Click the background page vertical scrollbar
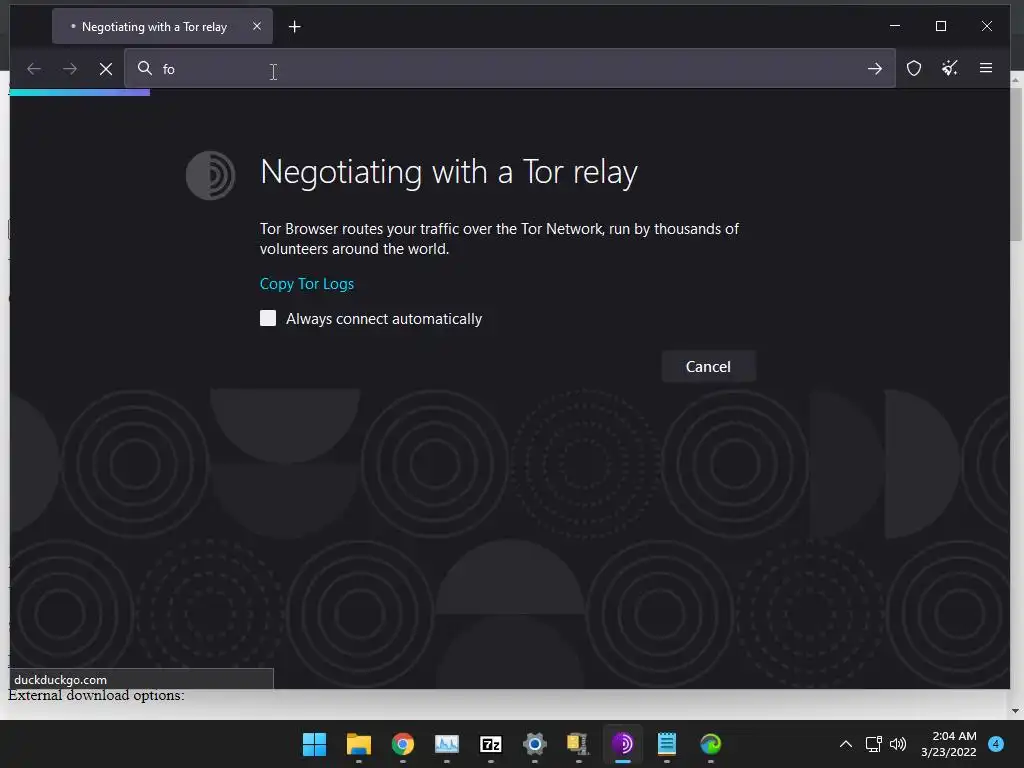The image size is (1024, 768). (x=1016, y=163)
